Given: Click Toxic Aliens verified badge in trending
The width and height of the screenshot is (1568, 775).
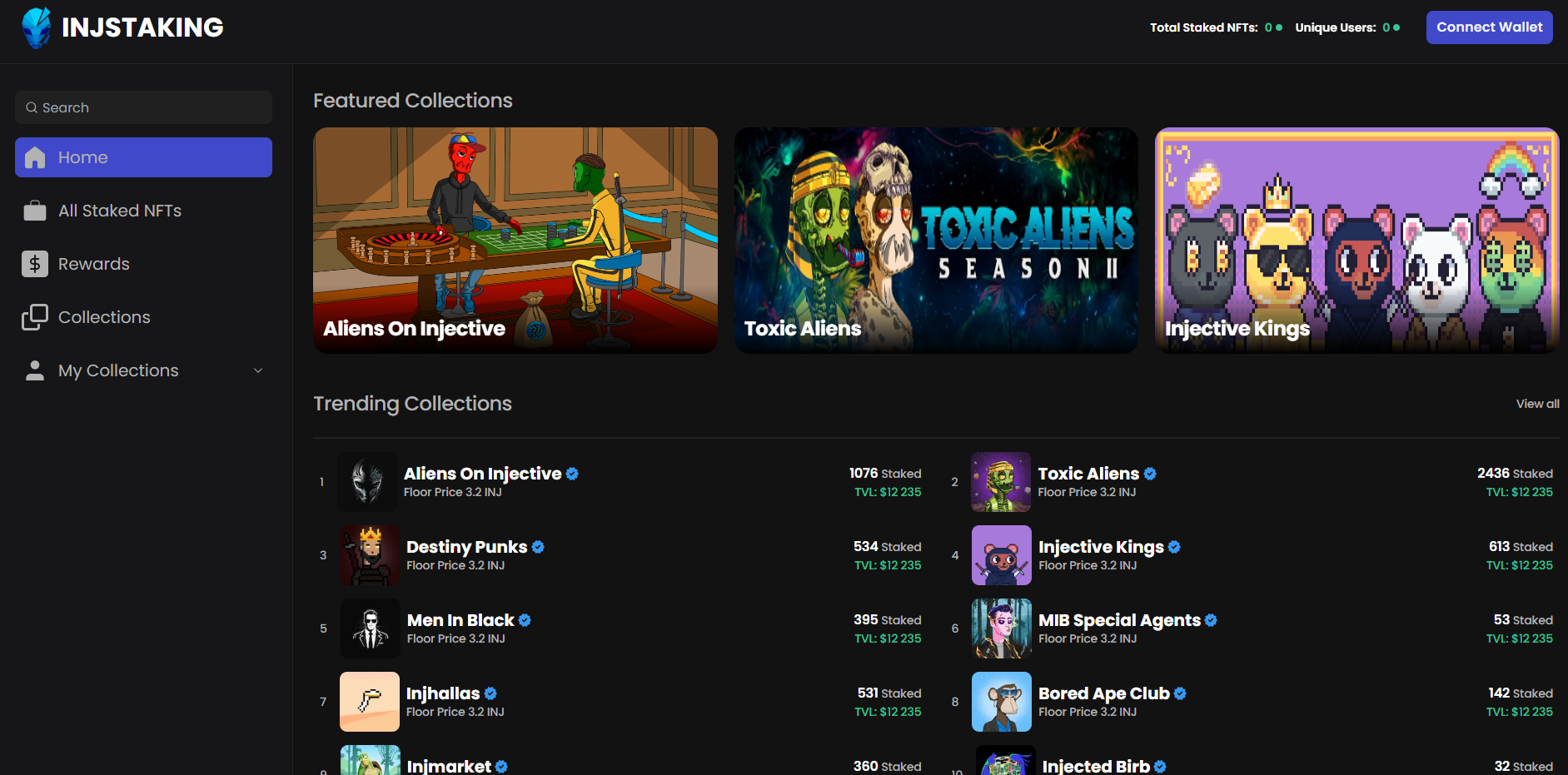Looking at the screenshot, I should click(1150, 474).
